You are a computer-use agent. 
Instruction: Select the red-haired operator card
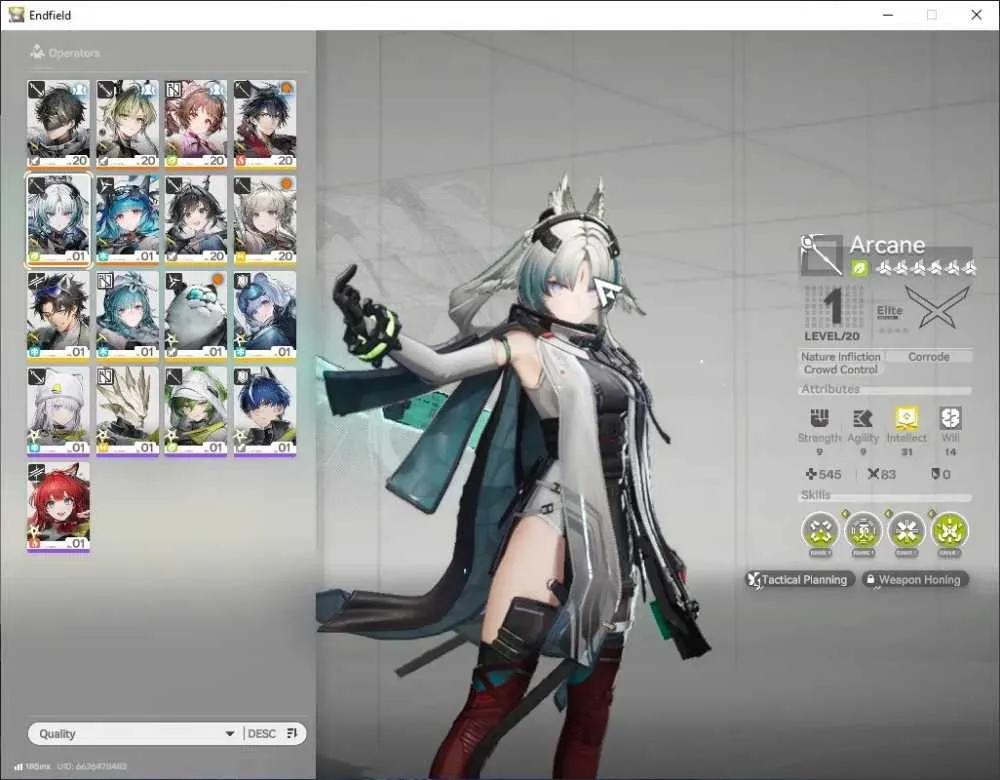click(59, 507)
